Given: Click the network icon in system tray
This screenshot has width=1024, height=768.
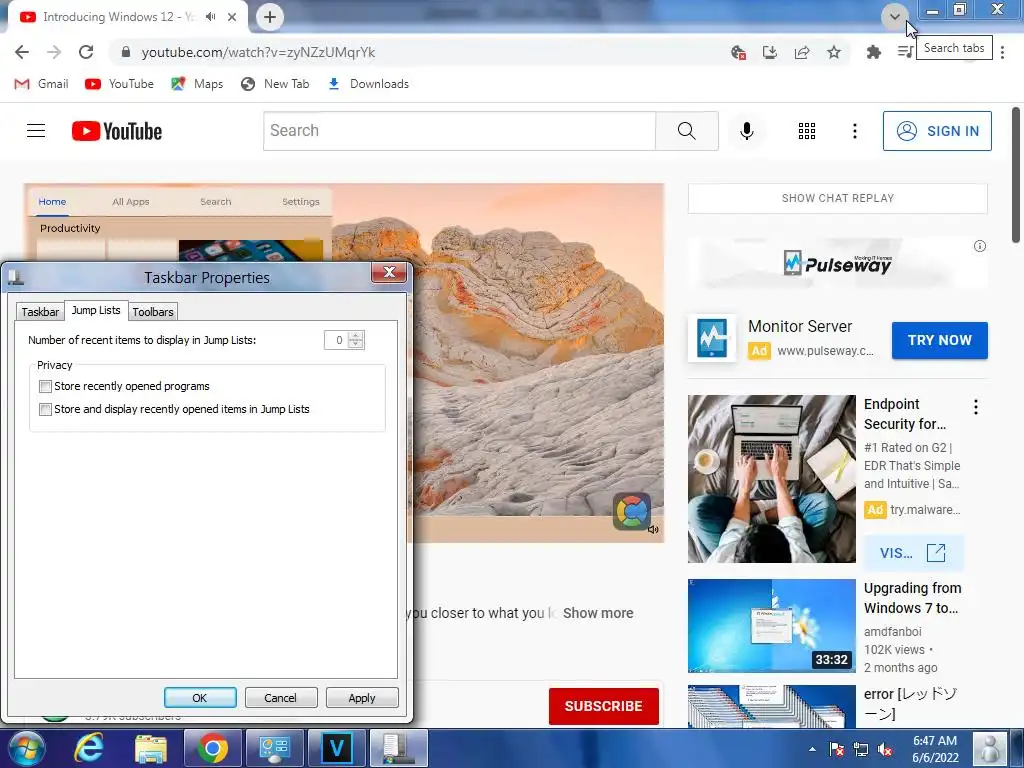Looking at the screenshot, I should tap(861, 750).
